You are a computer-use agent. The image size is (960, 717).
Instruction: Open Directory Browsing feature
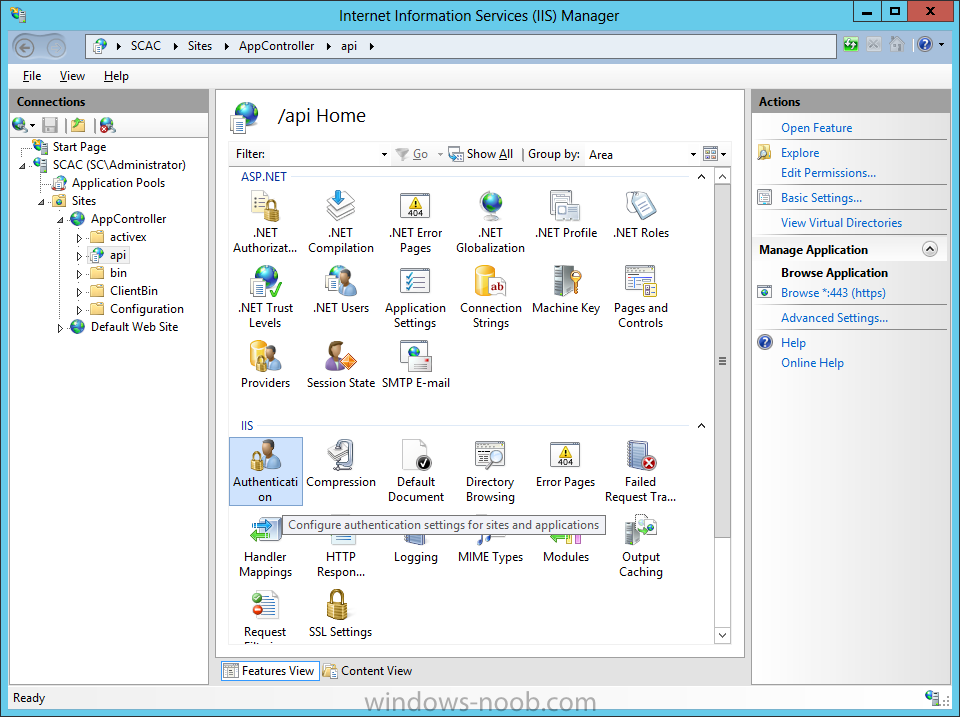coord(490,471)
